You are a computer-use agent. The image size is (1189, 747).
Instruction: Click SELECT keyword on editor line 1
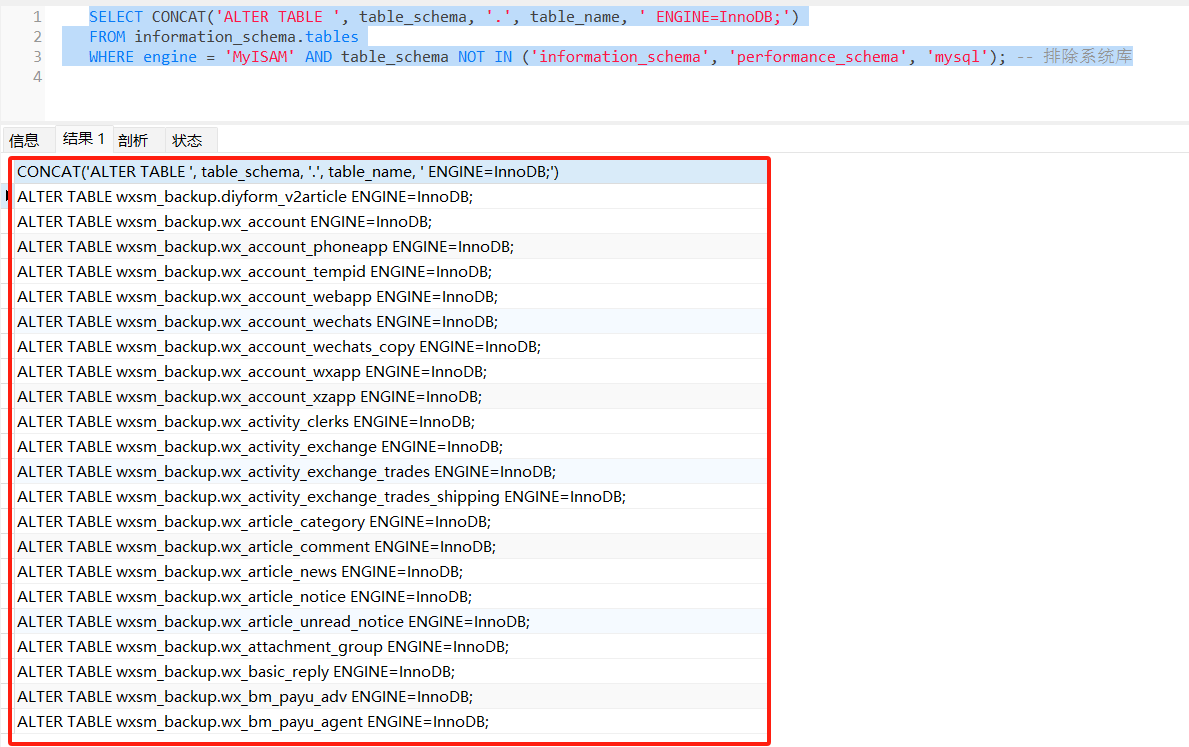click(115, 17)
